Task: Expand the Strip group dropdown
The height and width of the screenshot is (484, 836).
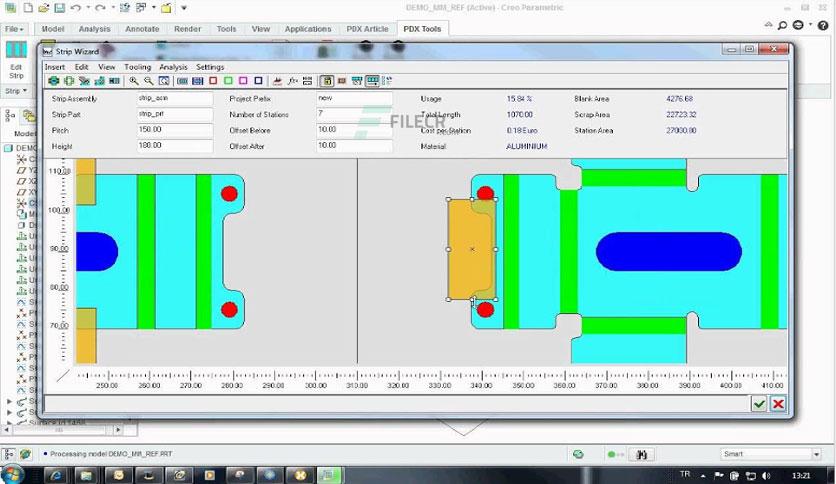Action: [x=16, y=91]
